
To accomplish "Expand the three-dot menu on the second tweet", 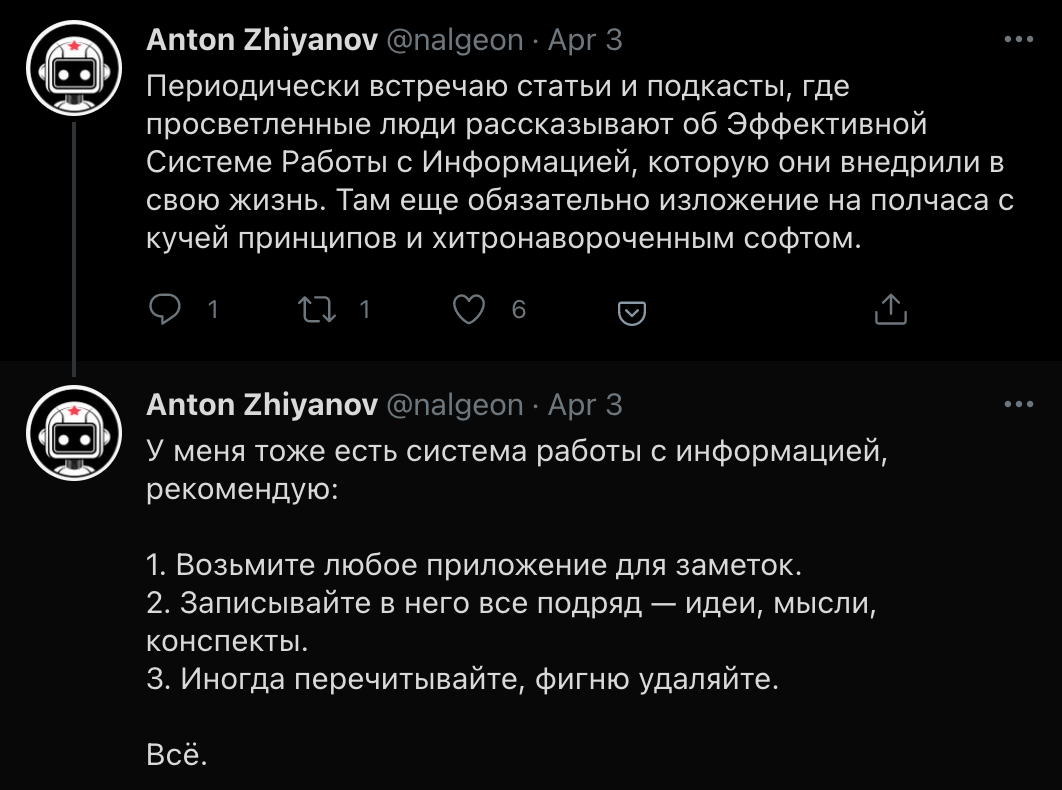I will tap(1017, 405).
